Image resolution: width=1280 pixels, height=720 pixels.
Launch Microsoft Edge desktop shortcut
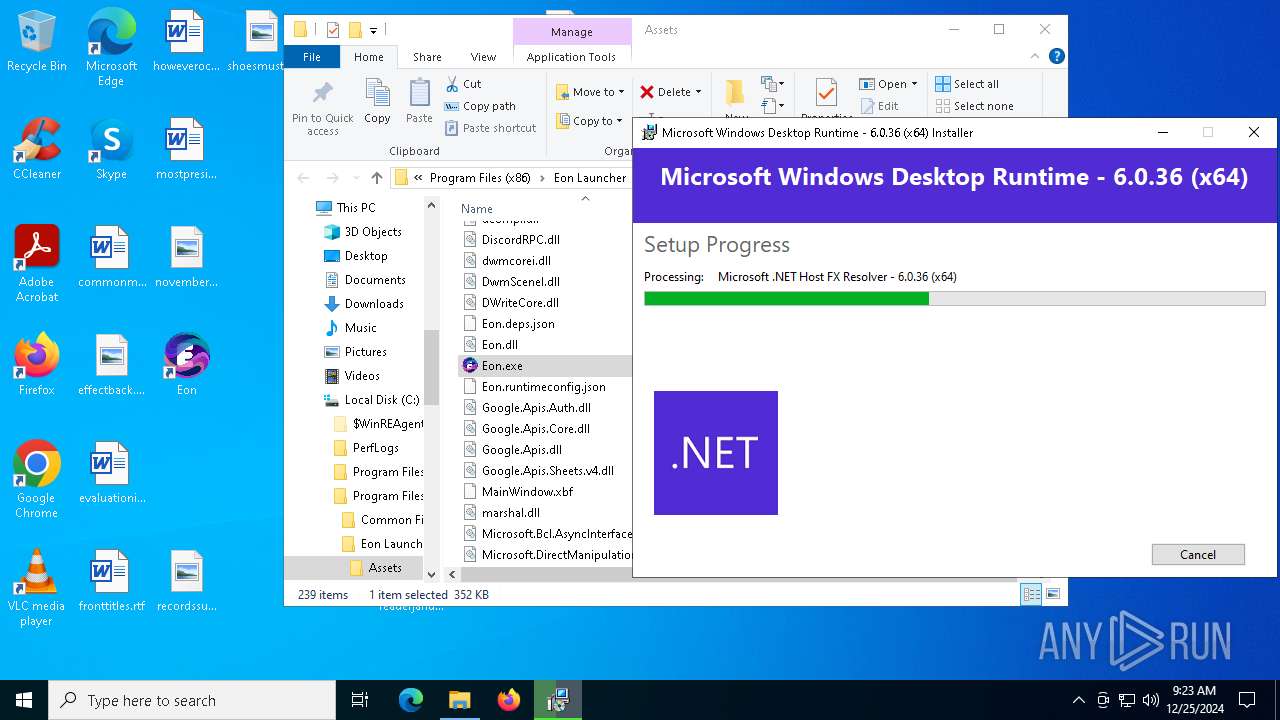[111, 48]
